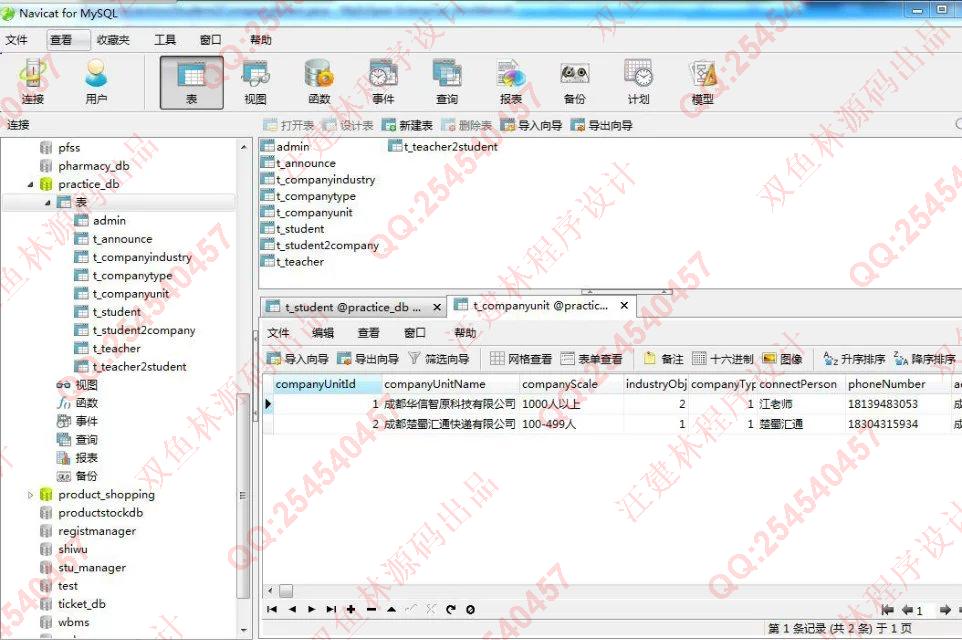
Task: Expand the product_shopping database node
Action: coord(30,495)
